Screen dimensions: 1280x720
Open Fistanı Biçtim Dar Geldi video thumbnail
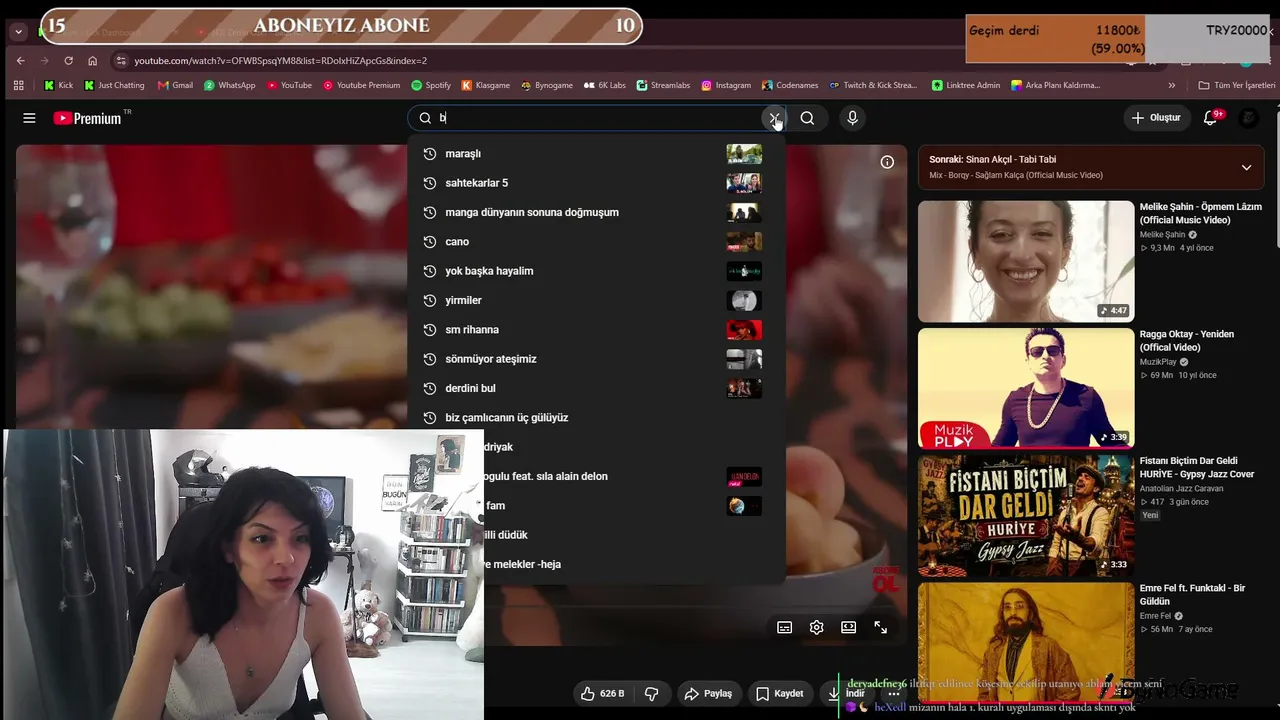coord(1026,515)
